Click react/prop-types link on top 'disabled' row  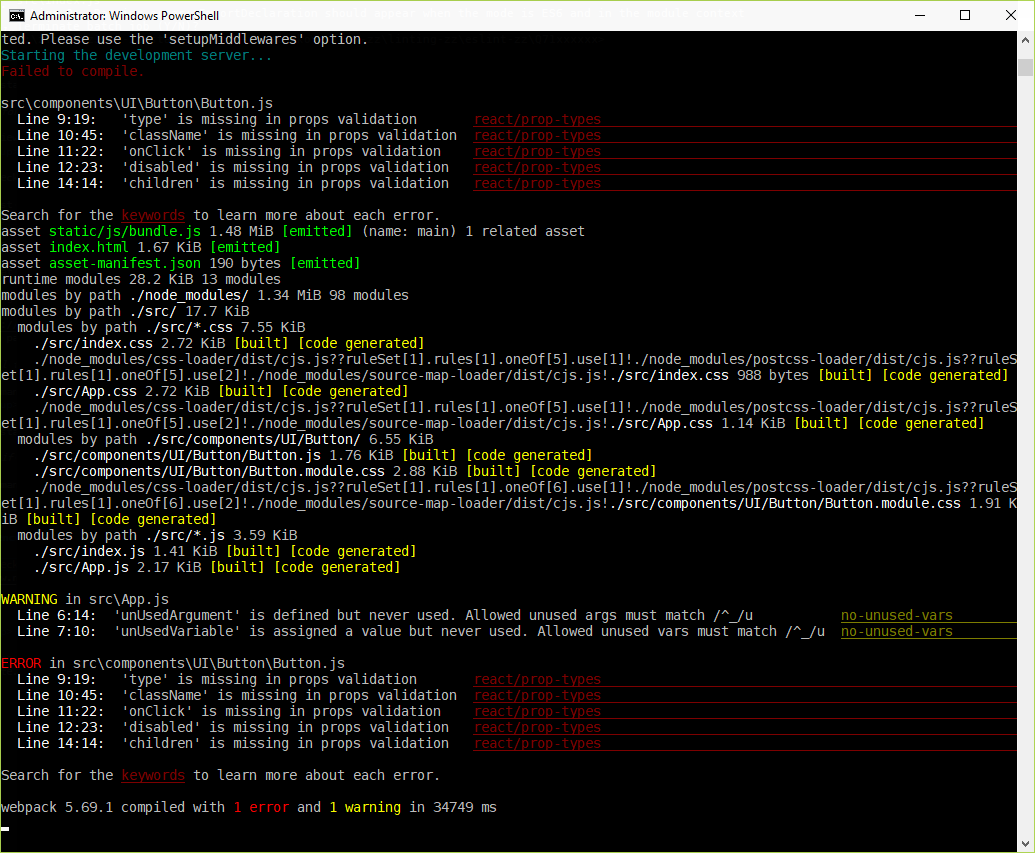point(537,168)
